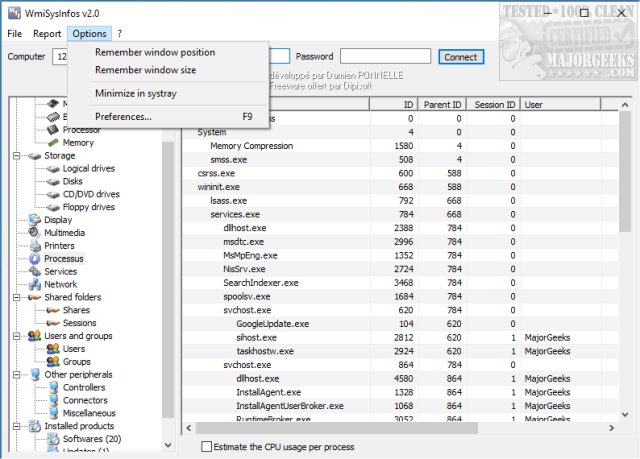
Task: Choose Remember window position
Action: tap(168, 52)
